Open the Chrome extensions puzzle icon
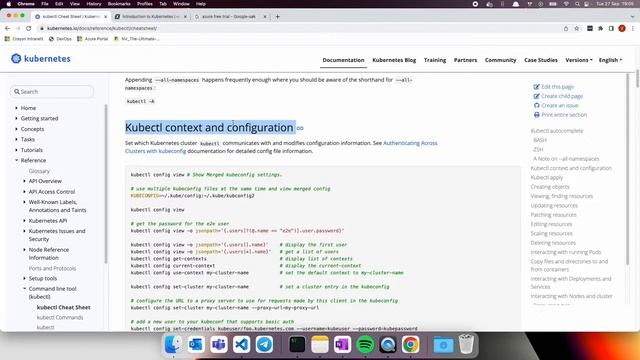The height and width of the screenshot is (360, 640). [600, 28]
